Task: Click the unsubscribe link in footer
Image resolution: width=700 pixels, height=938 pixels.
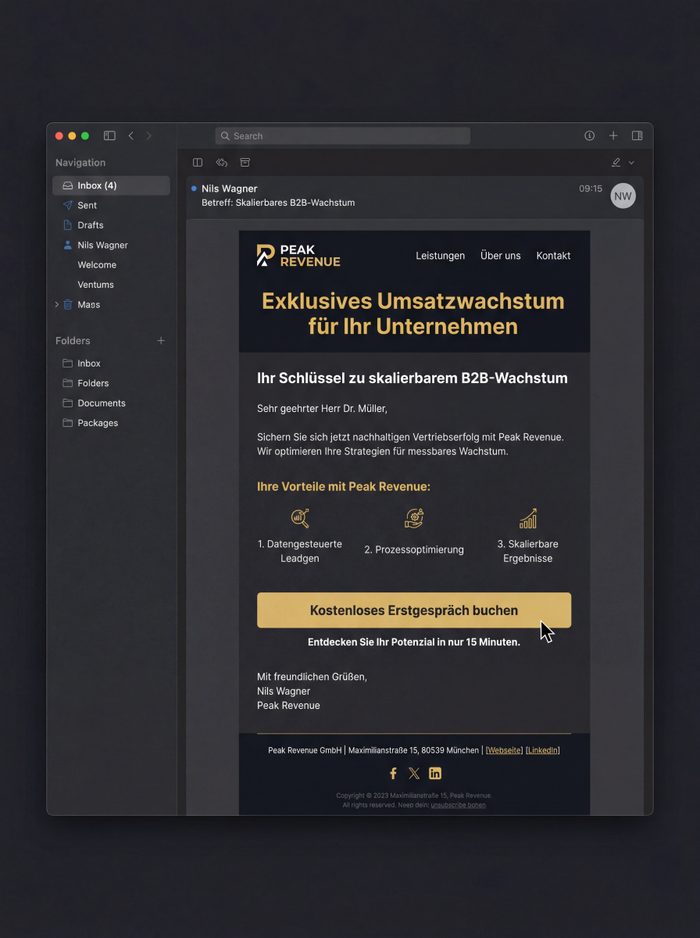Action: [458, 804]
